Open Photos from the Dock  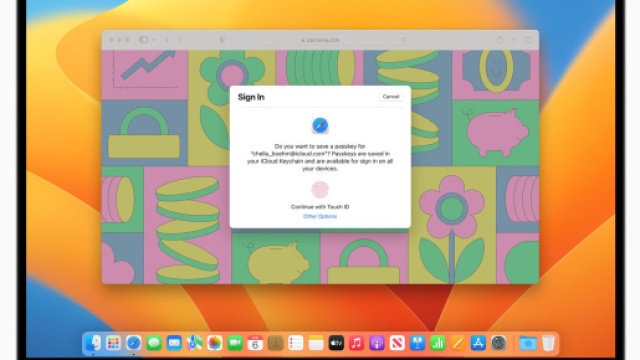point(215,343)
